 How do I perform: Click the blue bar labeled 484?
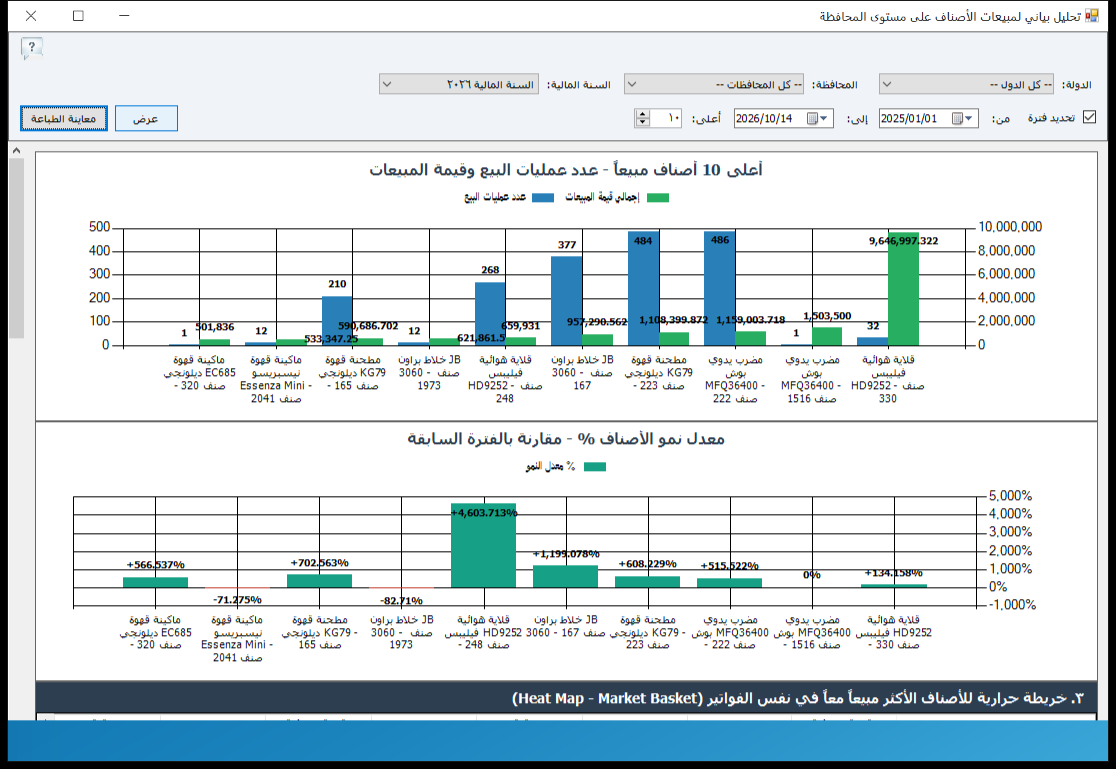pos(643,288)
